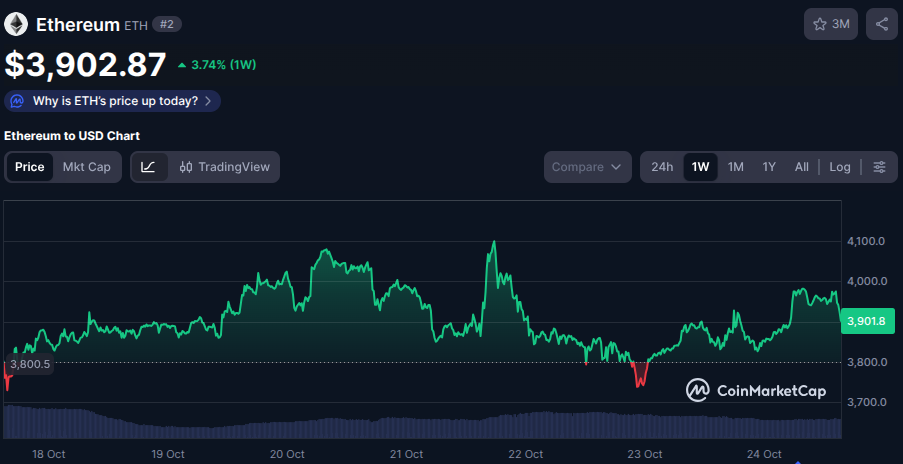Select the 24h time range
Viewport: 903px width, 464px height.
(x=662, y=167)
